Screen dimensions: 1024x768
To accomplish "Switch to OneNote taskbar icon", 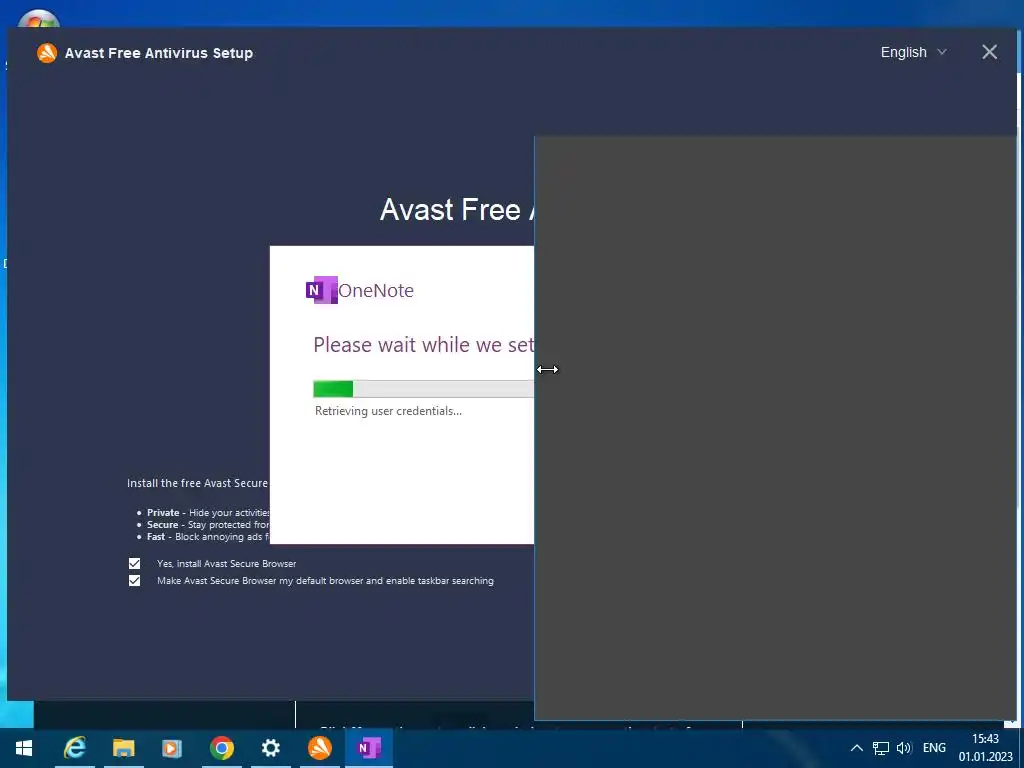I will pos(369,748).
